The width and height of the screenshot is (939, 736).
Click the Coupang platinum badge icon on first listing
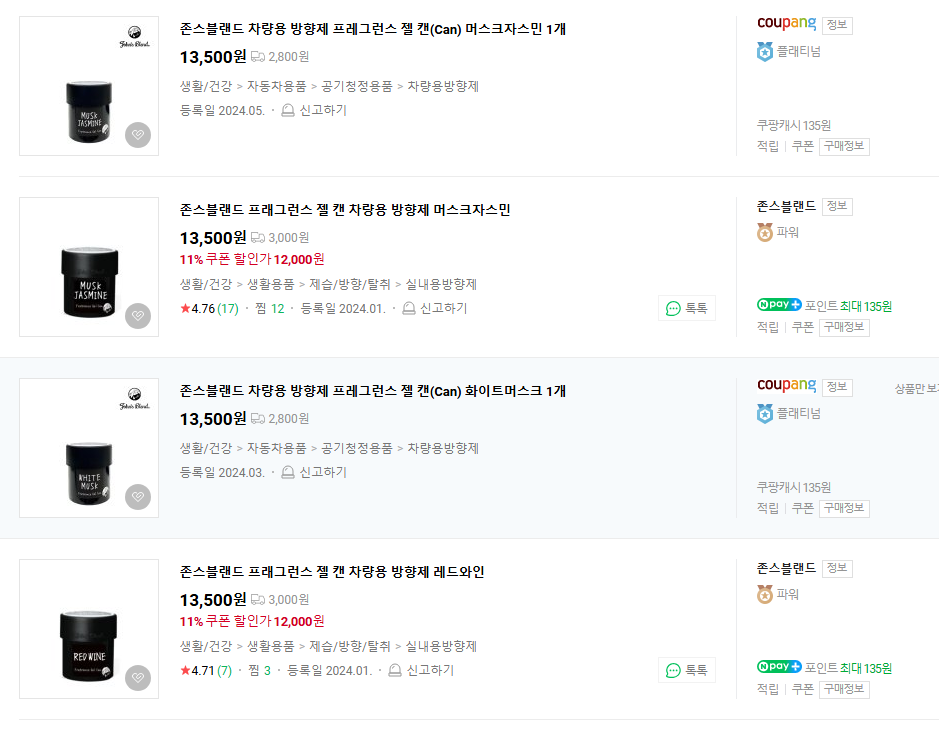point(765,52)
